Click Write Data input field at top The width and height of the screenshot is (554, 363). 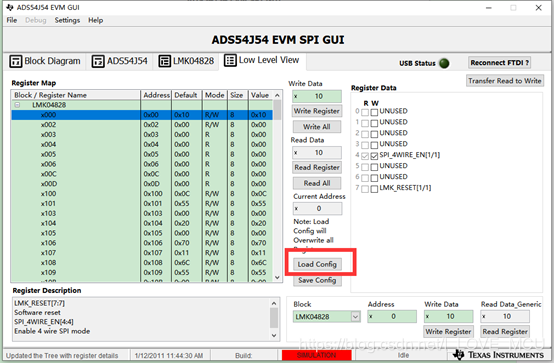tap(317, 96)
